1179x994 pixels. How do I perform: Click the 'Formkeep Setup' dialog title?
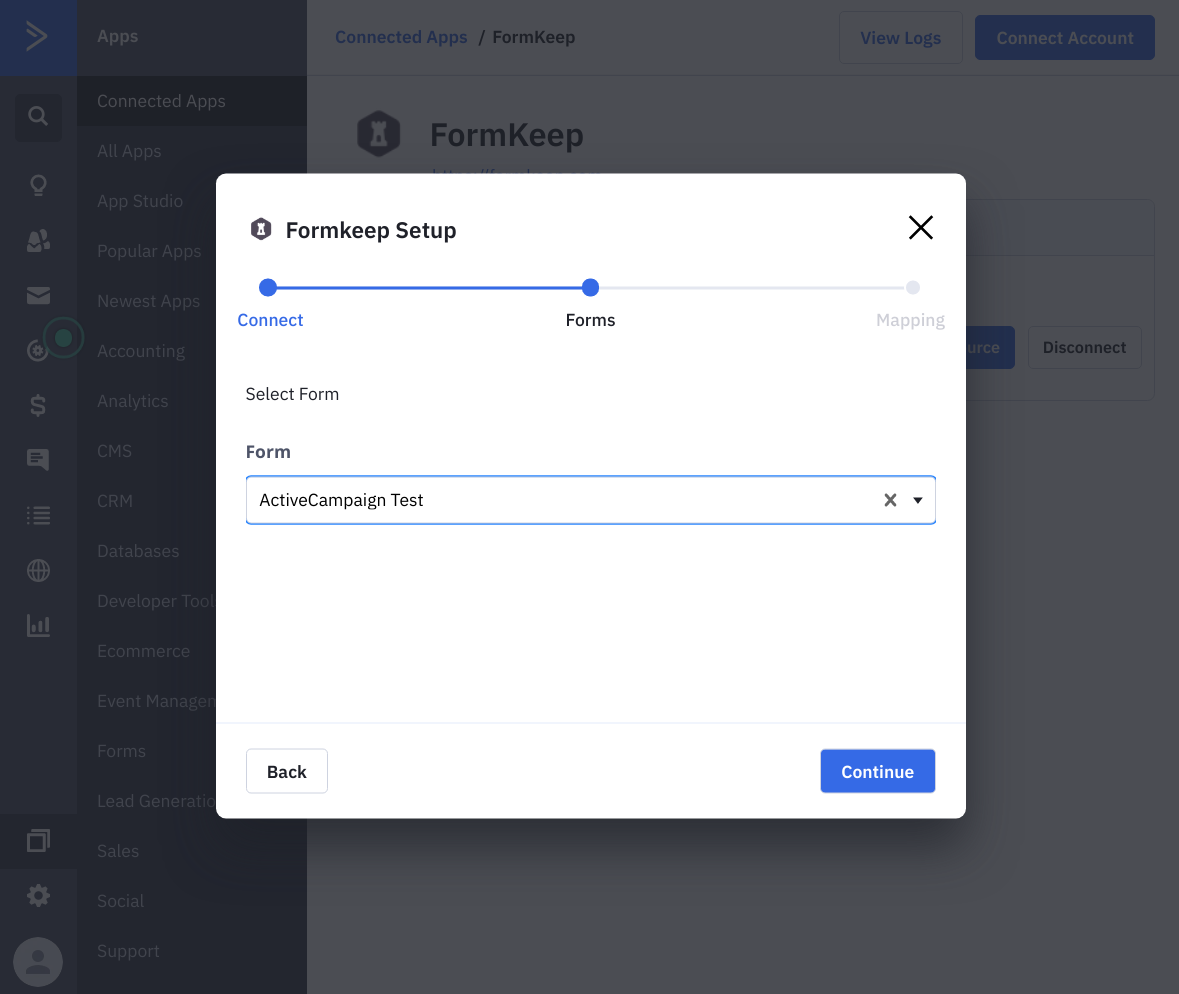click(371, 230)
